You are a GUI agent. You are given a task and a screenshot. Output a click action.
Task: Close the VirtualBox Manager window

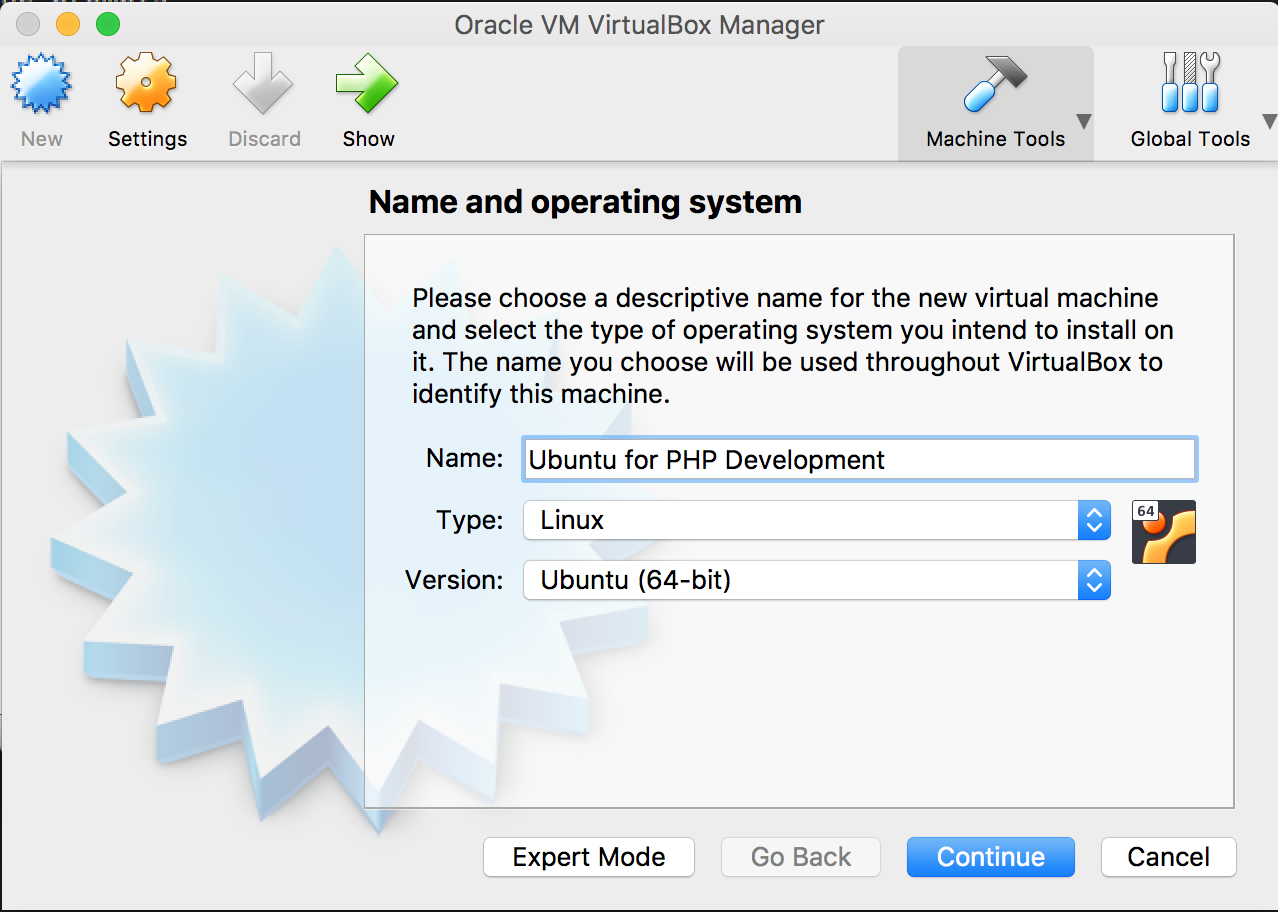click(29, 24)
